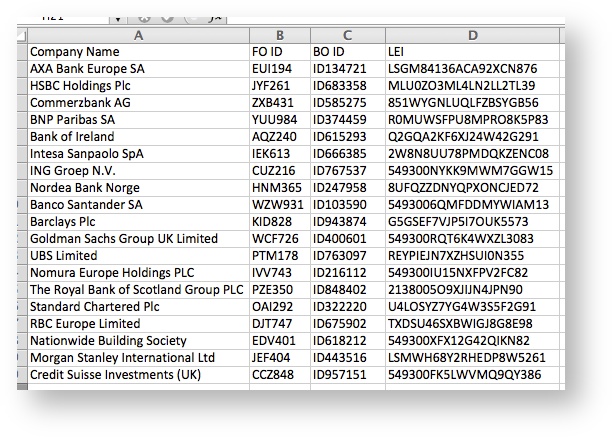Select the 'HSBC Holdings Plc' cell
The image size is (613, 438).
pos(138,86)
